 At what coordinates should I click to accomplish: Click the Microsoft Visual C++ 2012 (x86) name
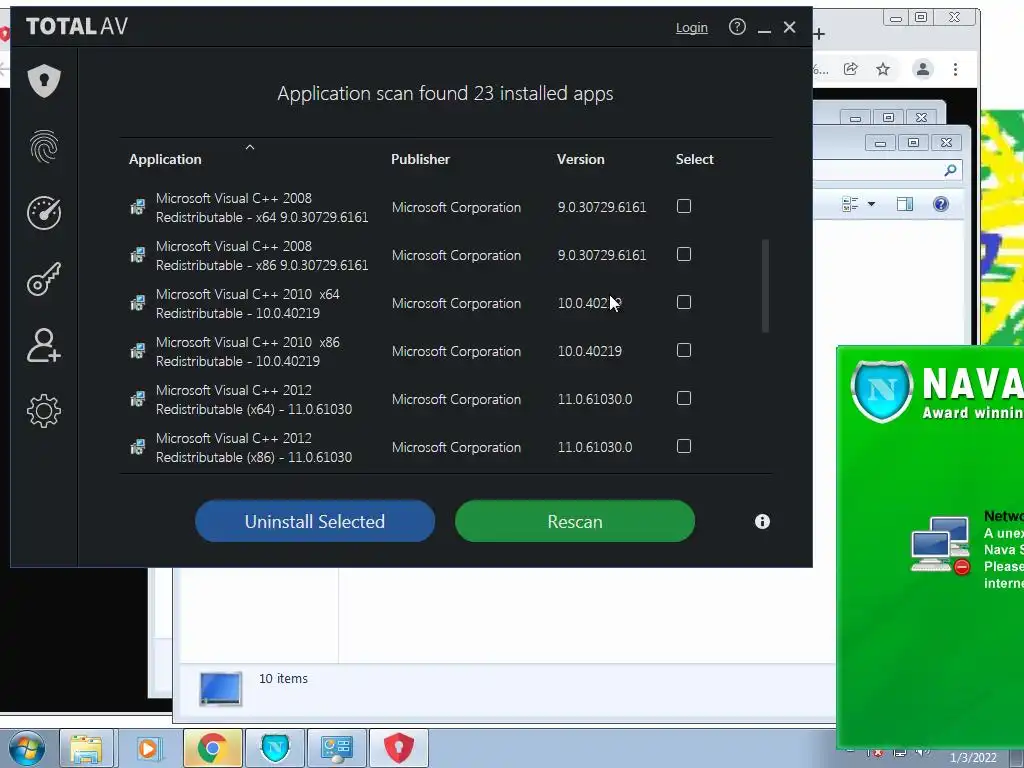pyautogui.click(x=254, y=447)
